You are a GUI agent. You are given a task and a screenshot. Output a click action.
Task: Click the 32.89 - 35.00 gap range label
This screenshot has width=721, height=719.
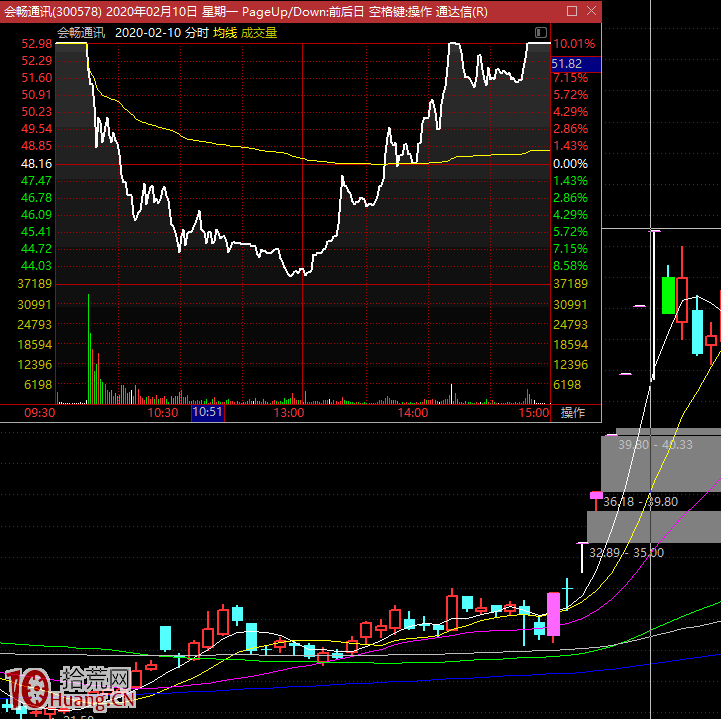pyautogui.click(x=626, y=553)
